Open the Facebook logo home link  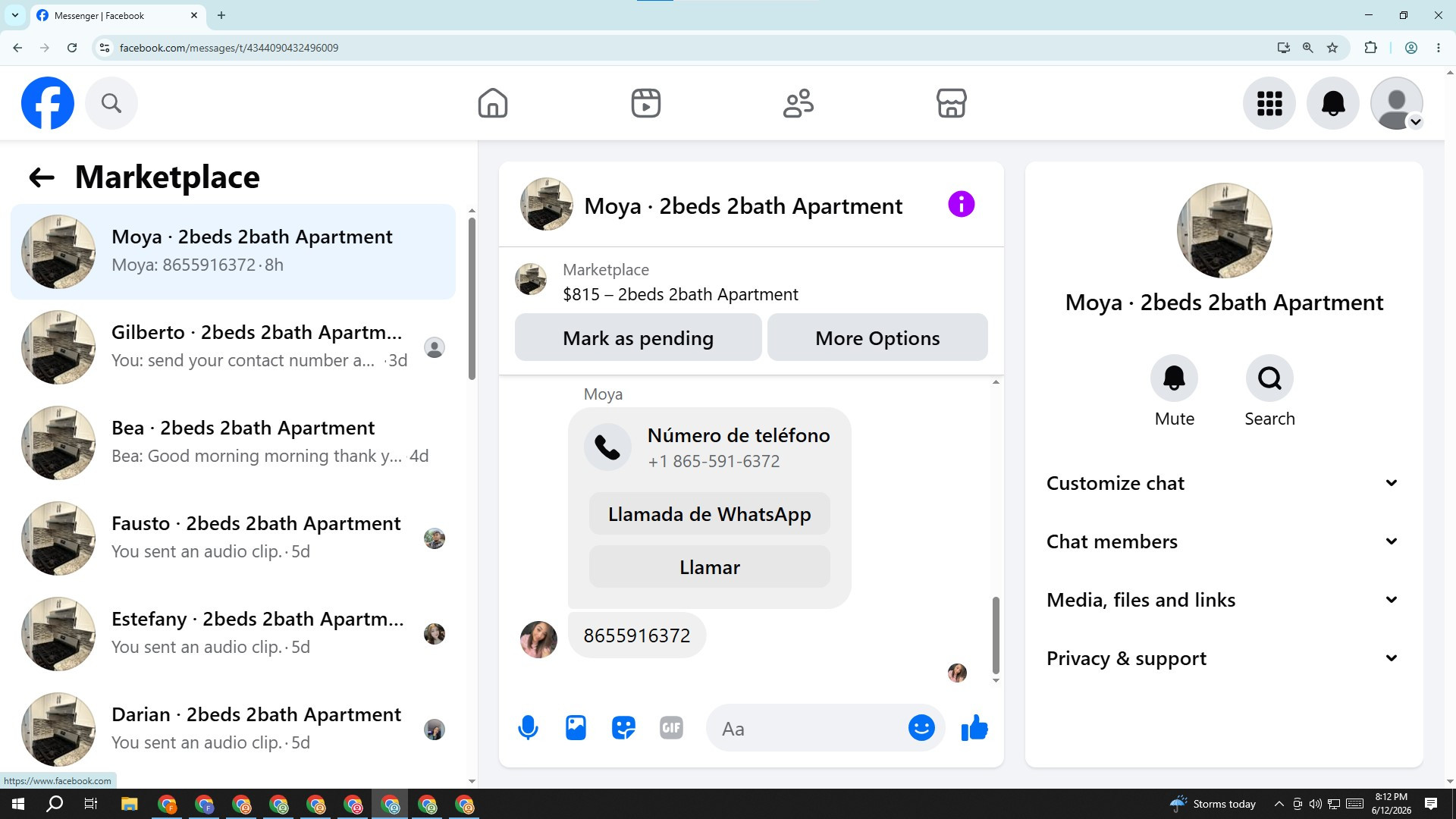[48, 103]
